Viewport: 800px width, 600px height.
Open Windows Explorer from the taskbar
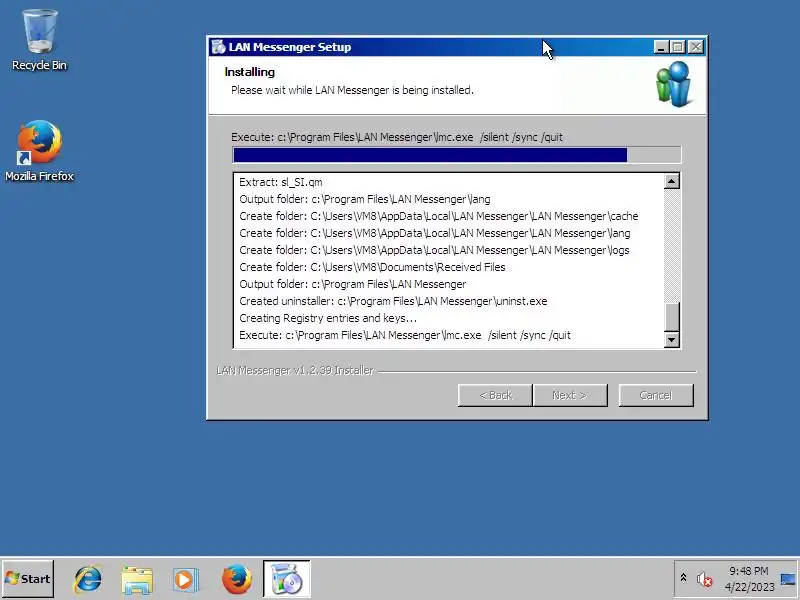(137, 579)
